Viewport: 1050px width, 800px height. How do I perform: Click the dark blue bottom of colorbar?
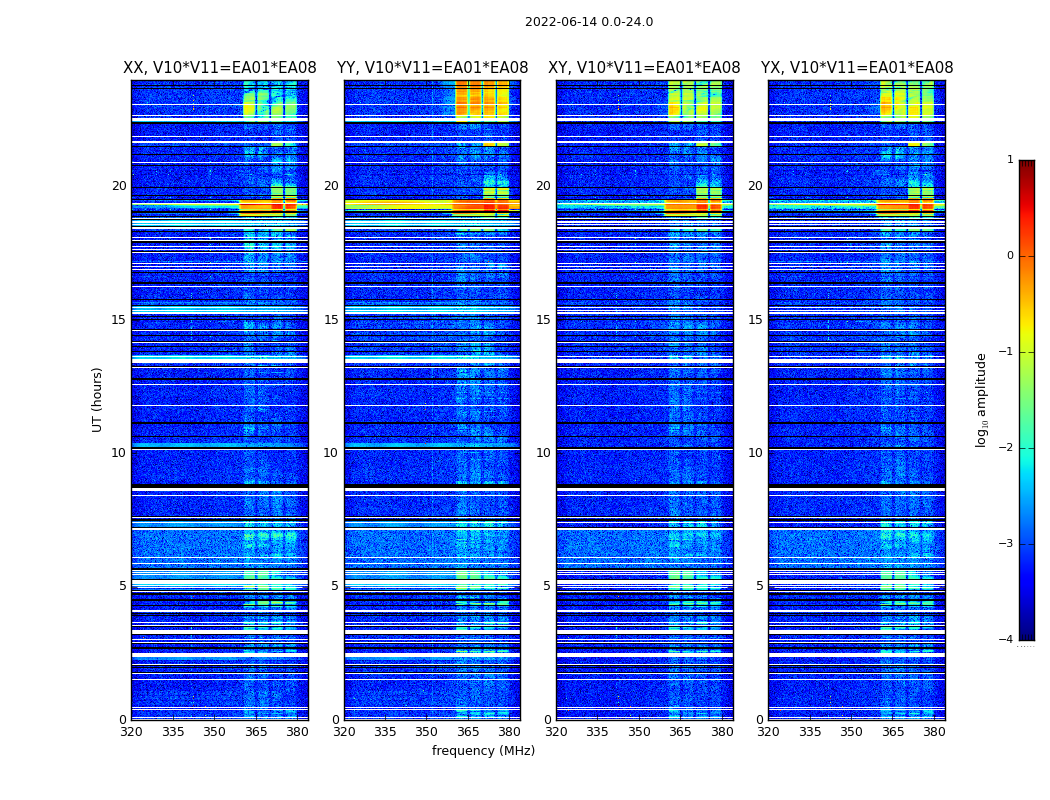1027,633
